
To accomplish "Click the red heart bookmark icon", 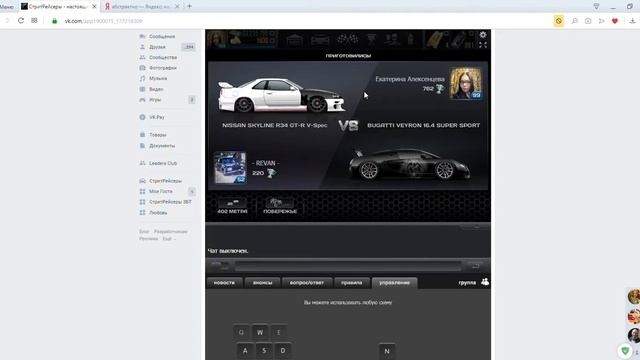I will [x=615, y=21].
